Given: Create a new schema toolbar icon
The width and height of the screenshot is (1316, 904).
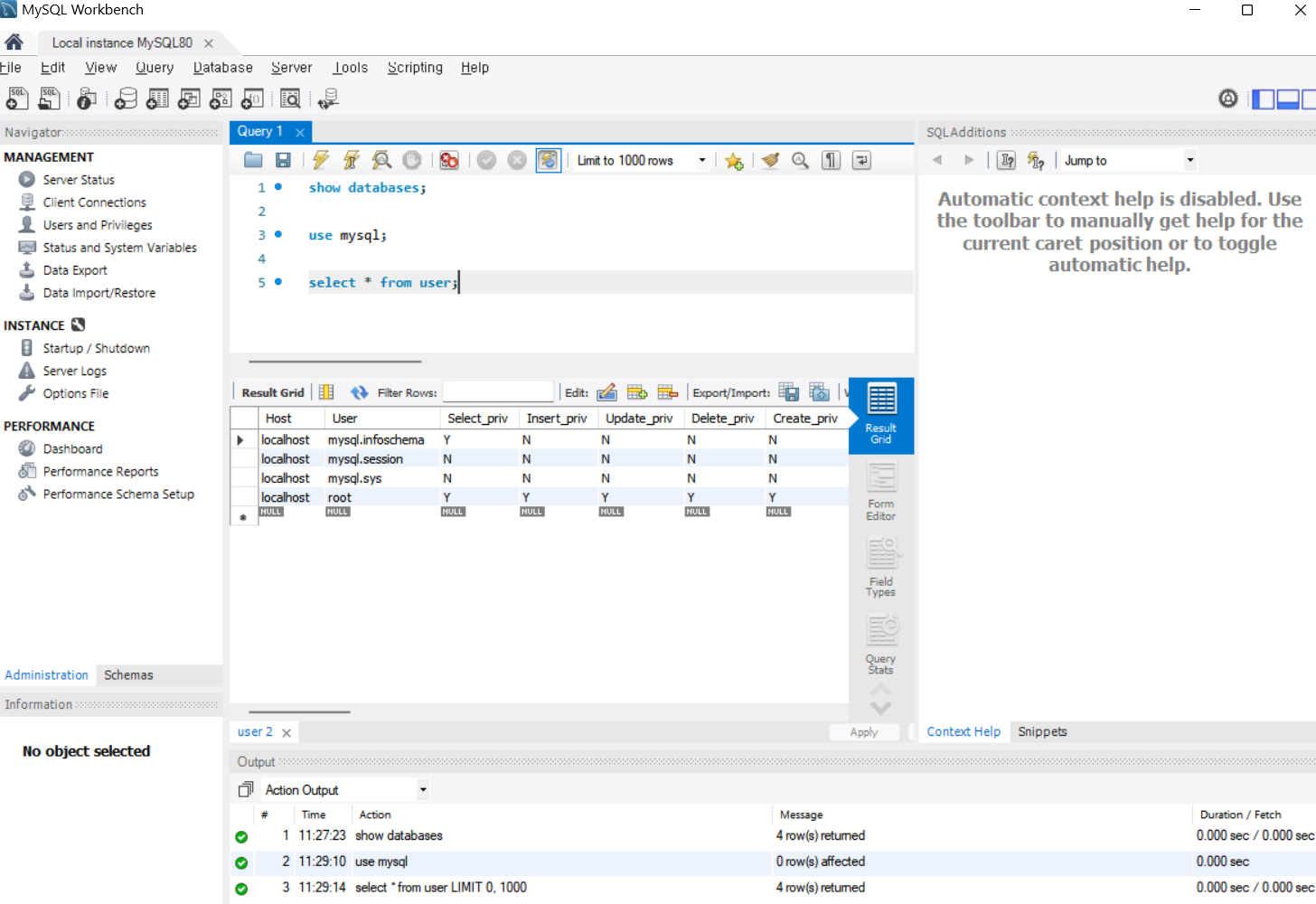Looking at the screenshot, I should (x=126, y=99).
